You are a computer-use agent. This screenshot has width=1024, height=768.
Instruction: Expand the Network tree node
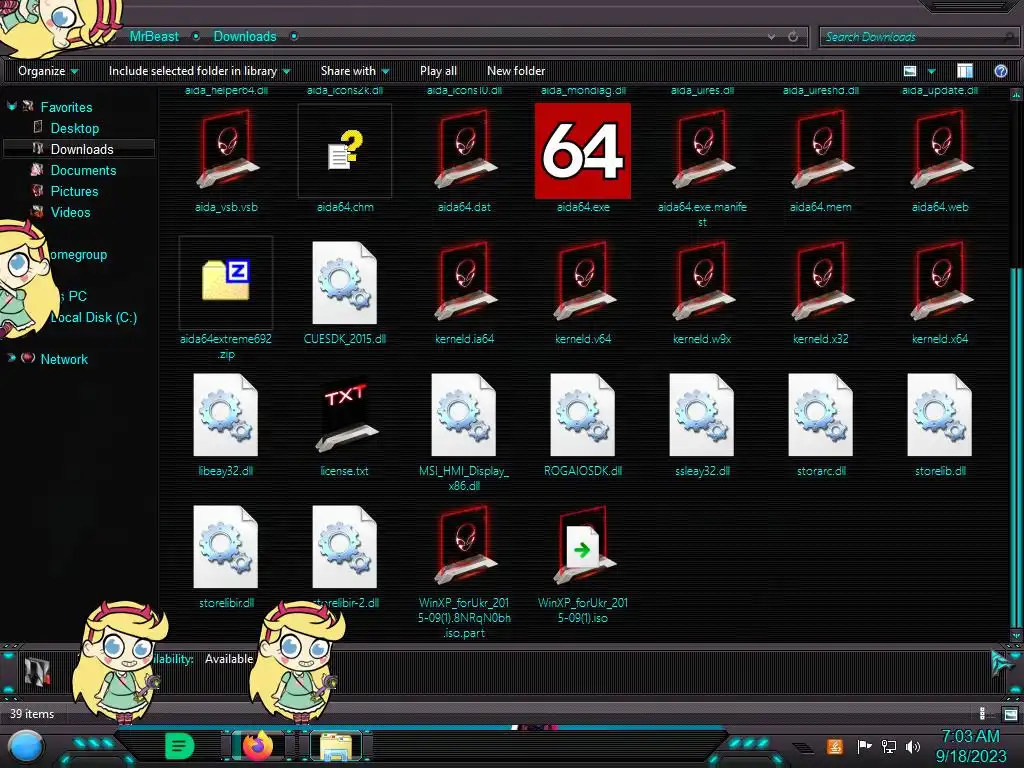(x=11, y=358)
